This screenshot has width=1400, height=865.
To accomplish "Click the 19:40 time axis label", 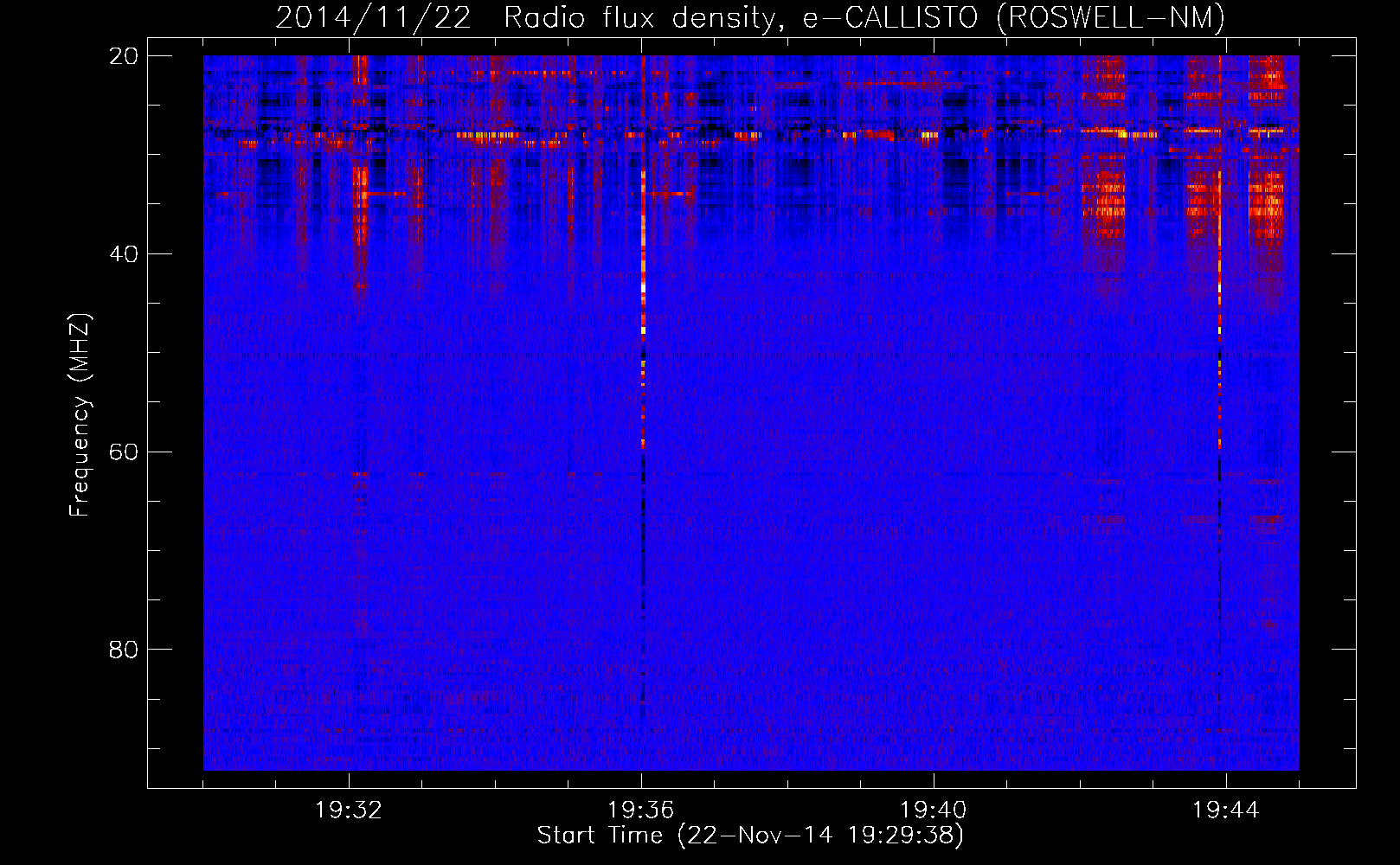I will [x=934, y=811].
